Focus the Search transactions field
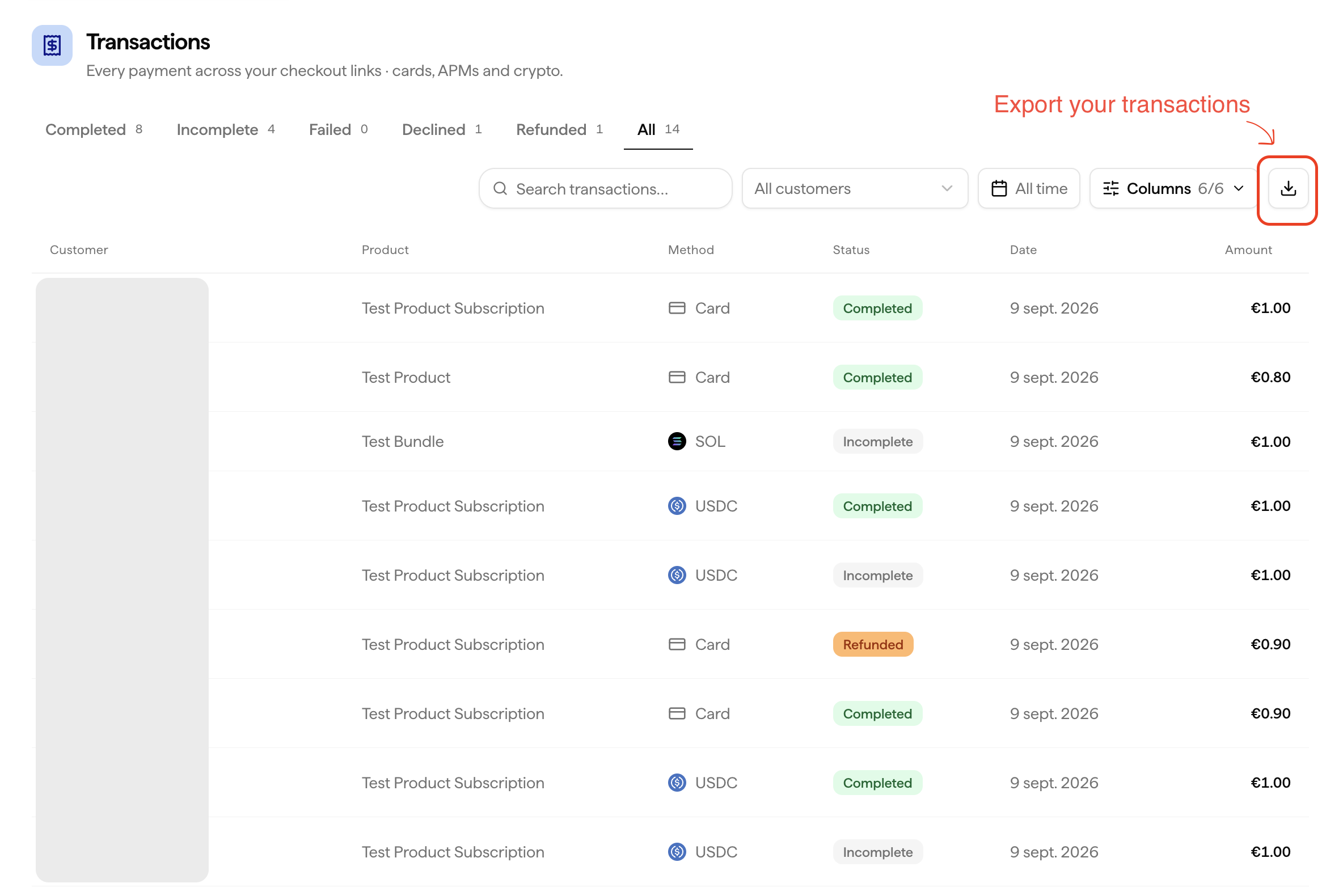Viewport: 1343px width, 896px height. 605,188
